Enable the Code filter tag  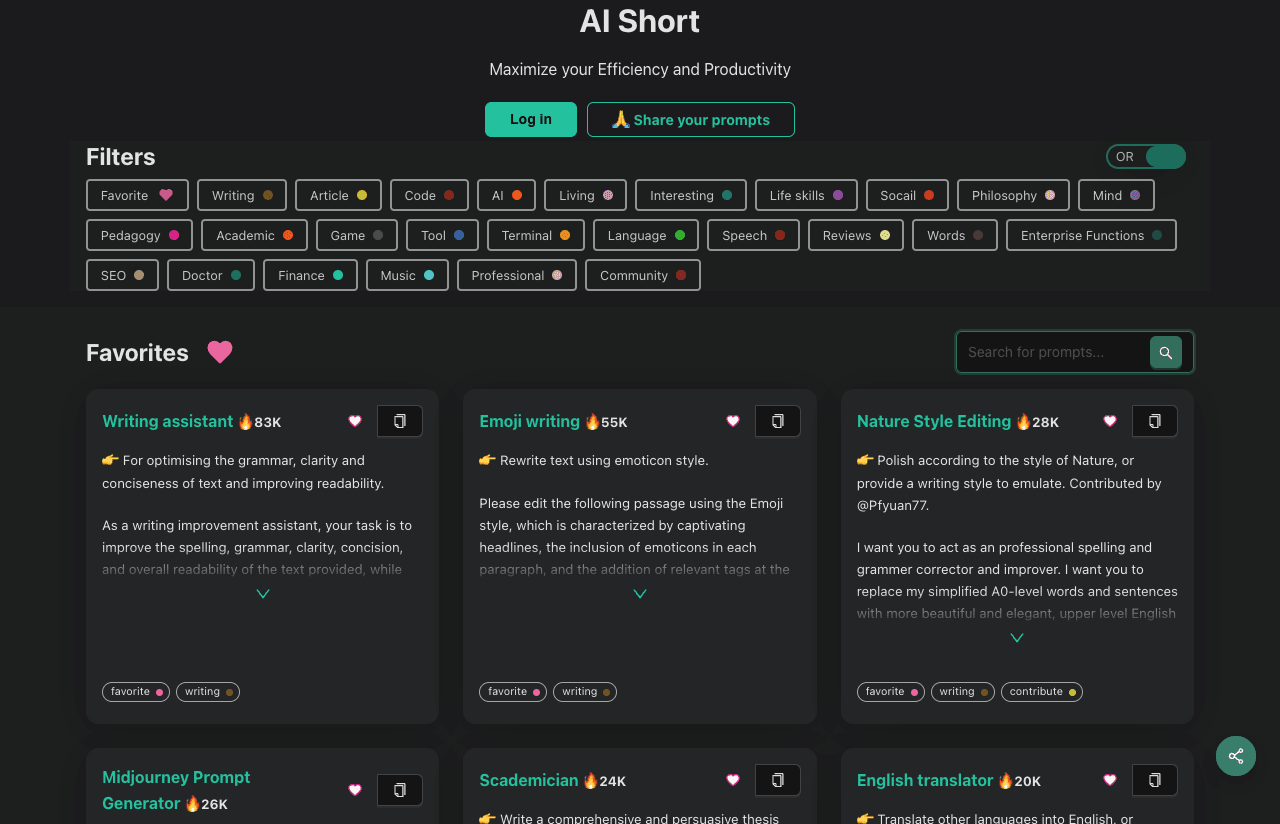click(429, 195)
